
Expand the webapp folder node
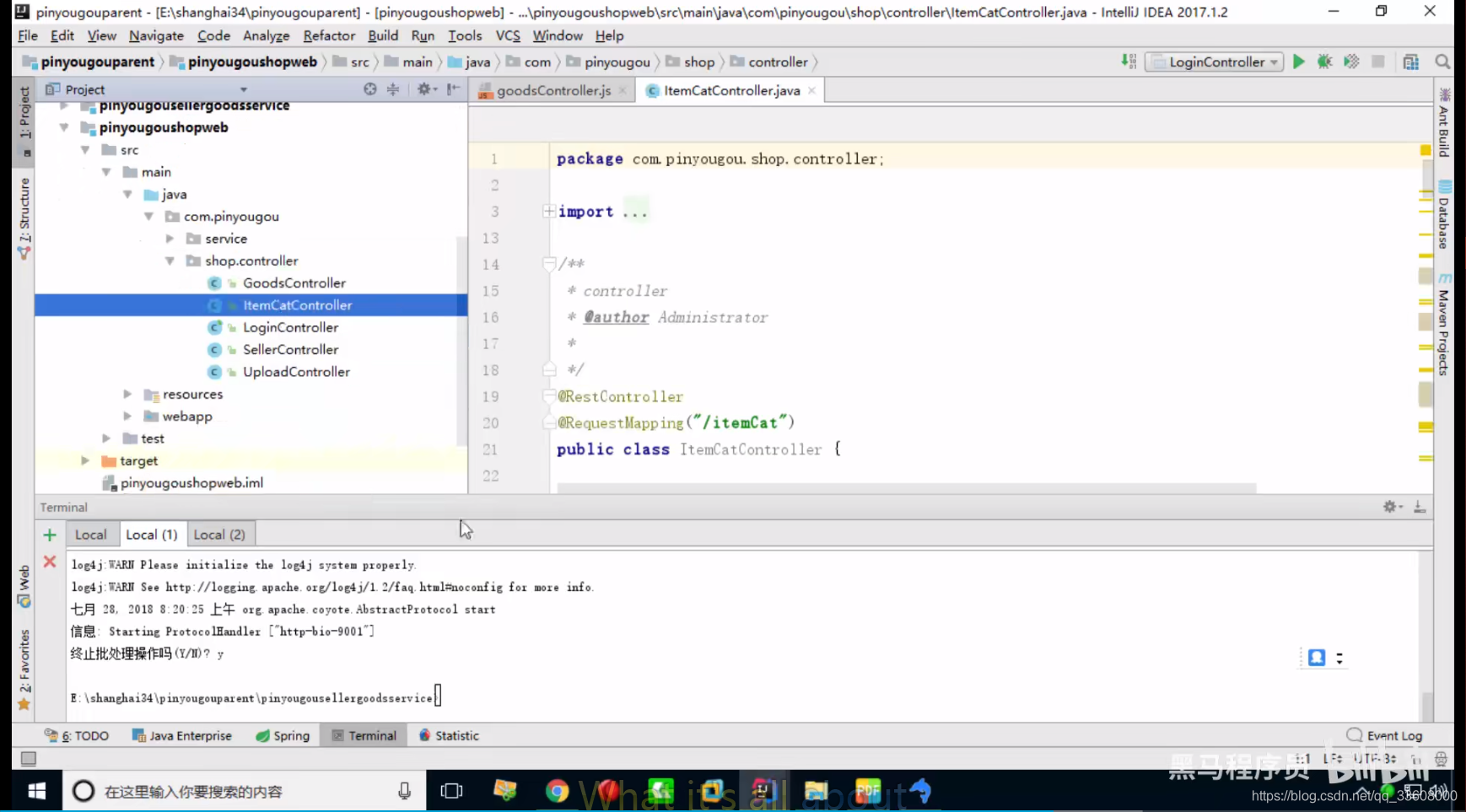pyautogui.click(x=127, y=417)
